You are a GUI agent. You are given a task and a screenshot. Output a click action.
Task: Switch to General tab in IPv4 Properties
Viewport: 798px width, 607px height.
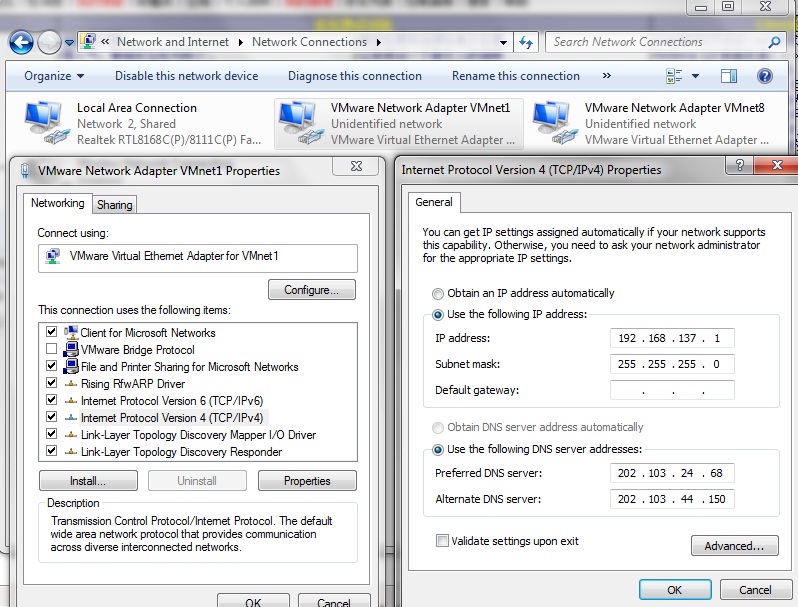coord(434,202)
